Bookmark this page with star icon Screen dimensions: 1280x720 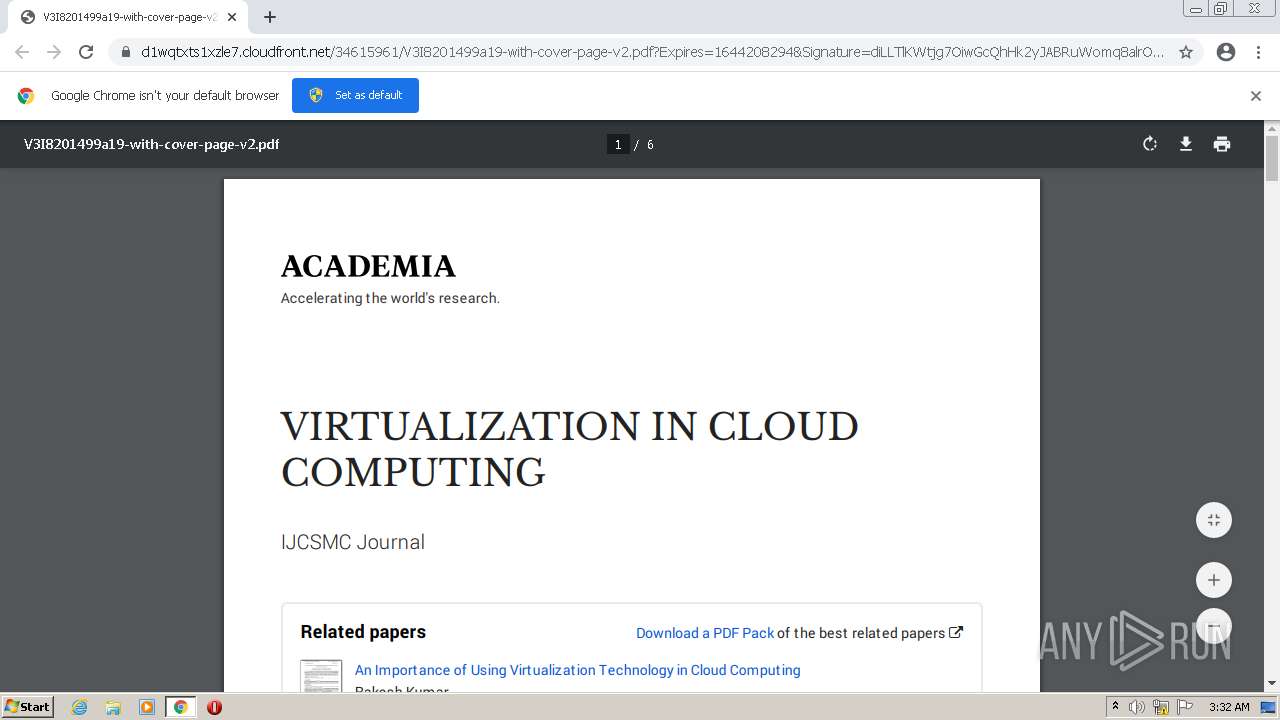[1186, 52]
